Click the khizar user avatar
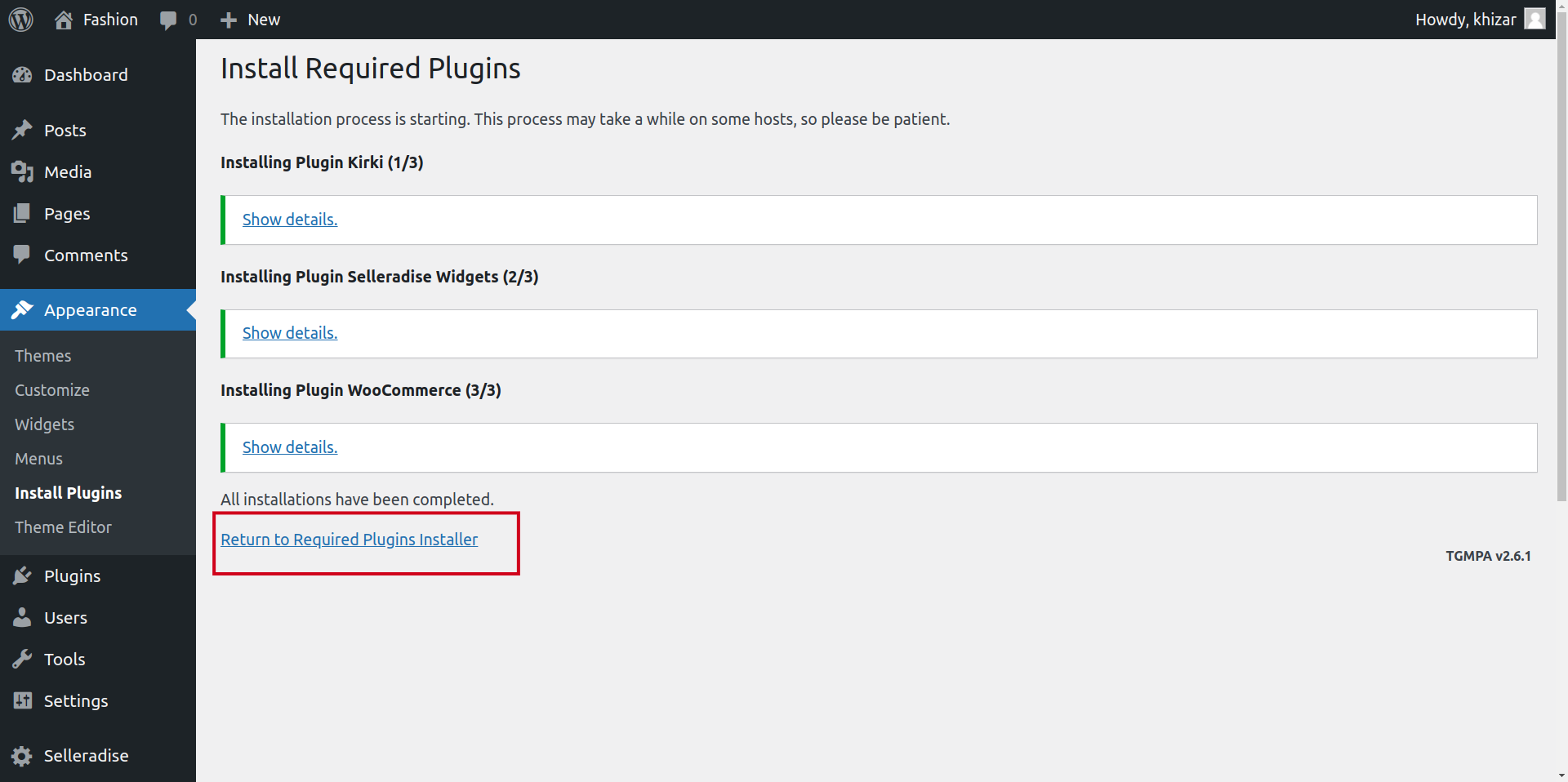This screenshot has width=1568, height=782. click(x=1535, y=19)
